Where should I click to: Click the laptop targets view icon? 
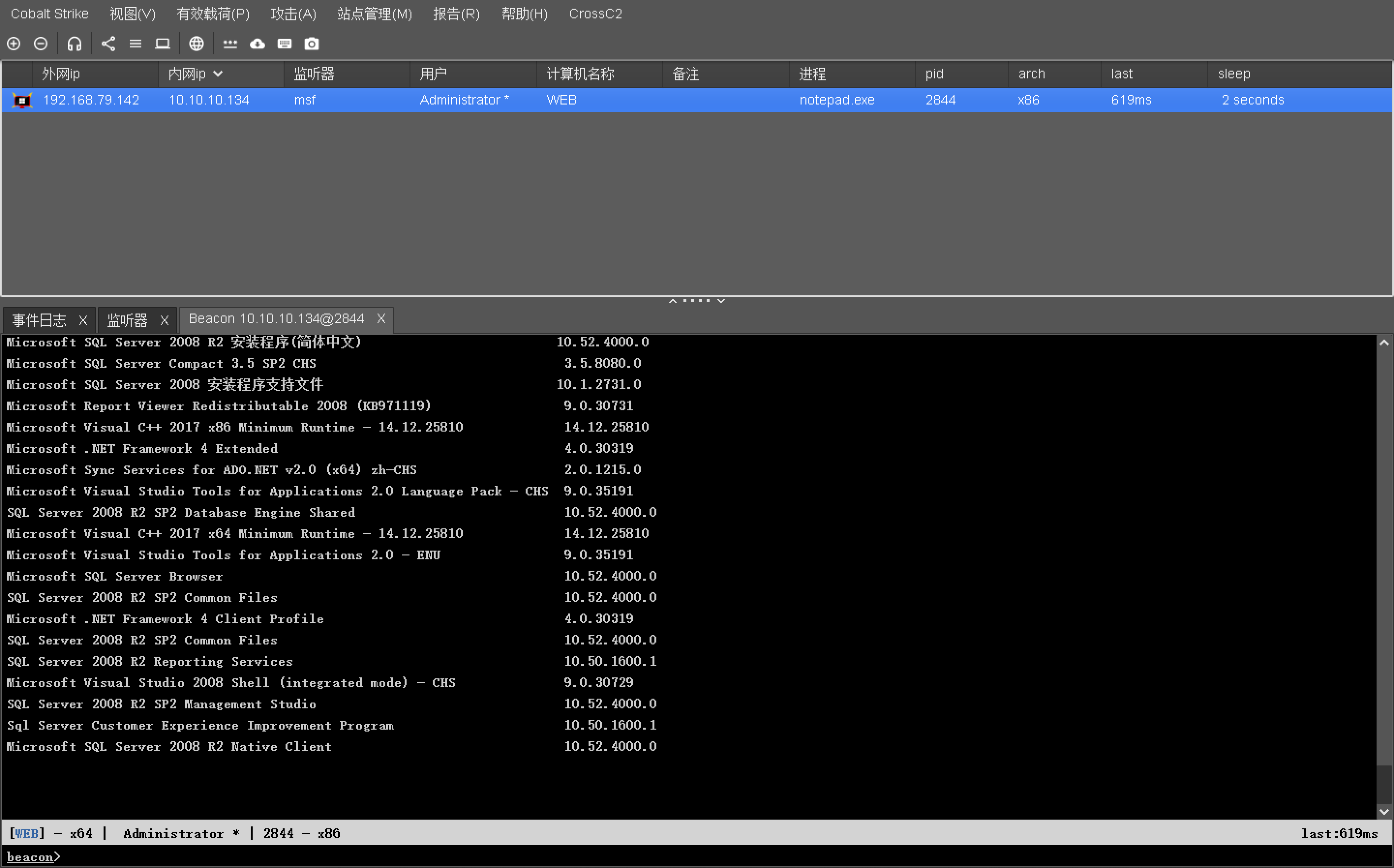pyautogui.click(x=163, y=44)
